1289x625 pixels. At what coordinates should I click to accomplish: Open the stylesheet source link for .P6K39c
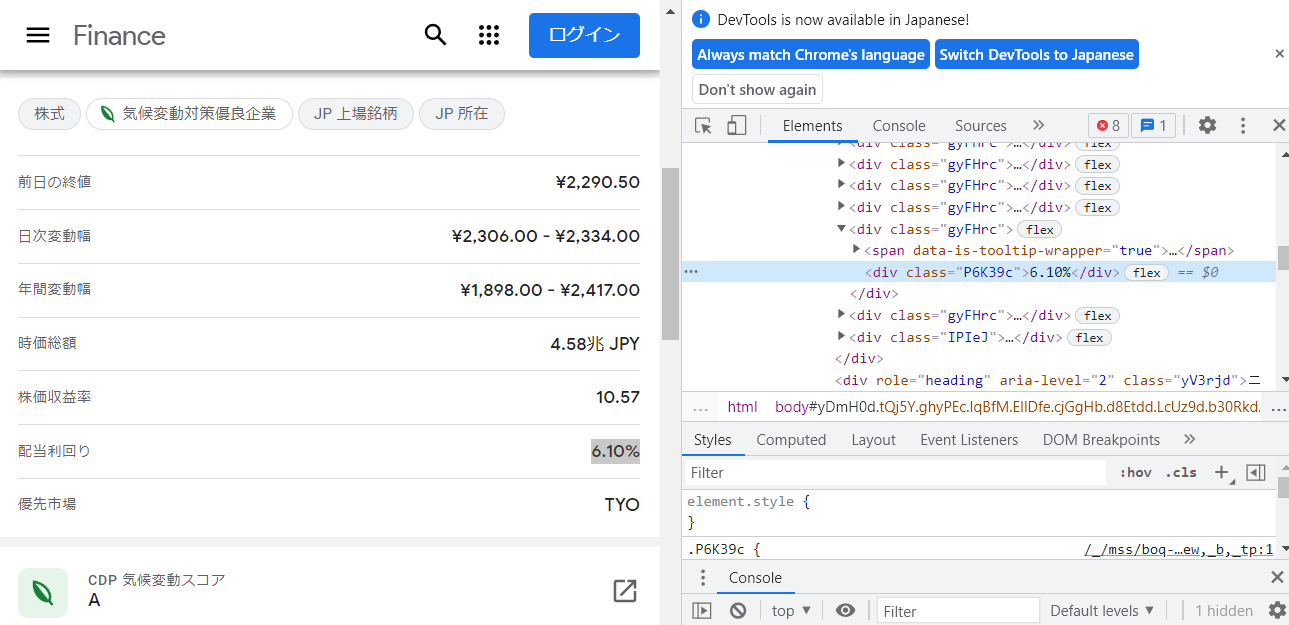point(1178,549)
